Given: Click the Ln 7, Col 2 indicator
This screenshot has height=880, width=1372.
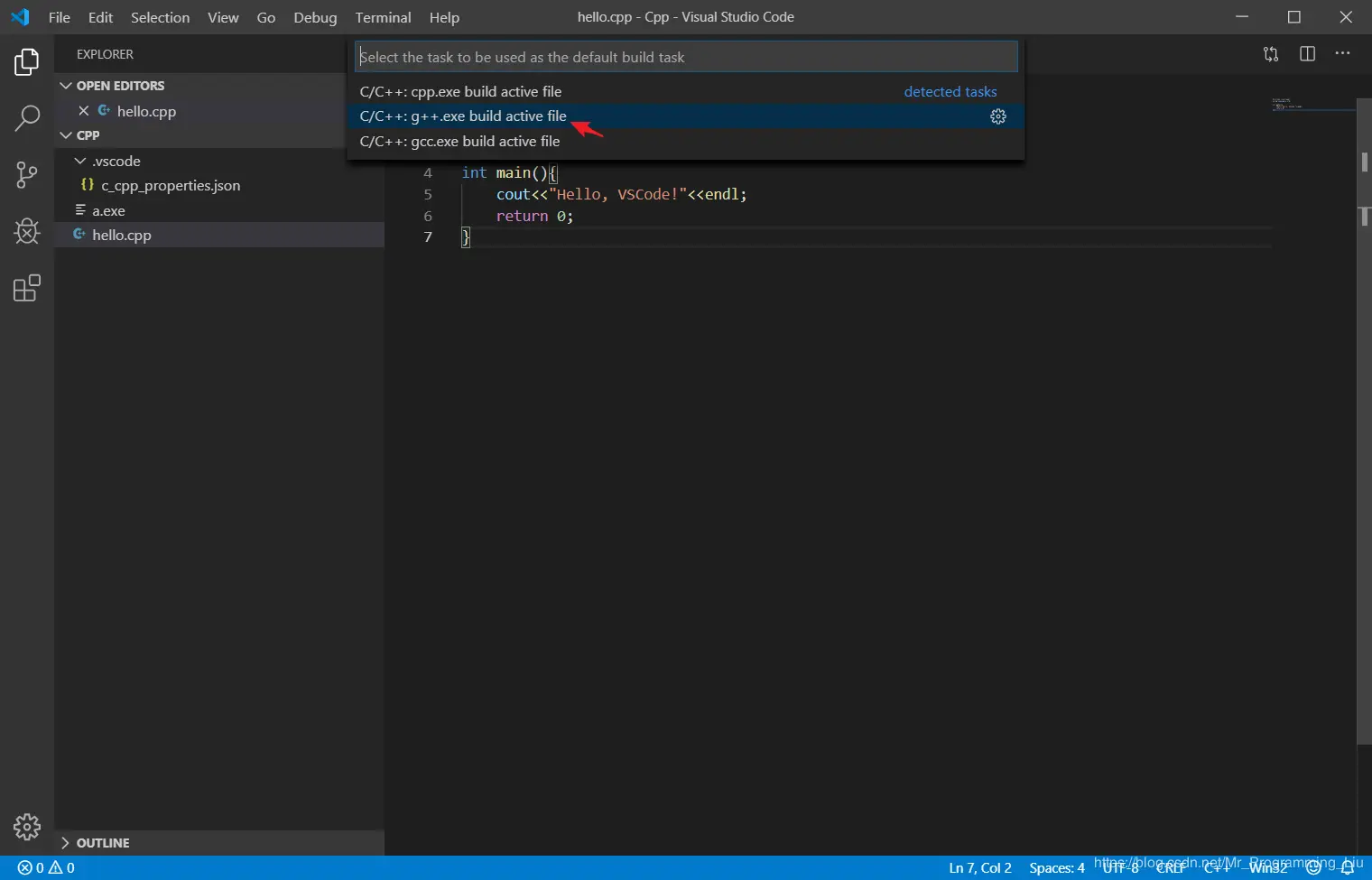Looking at the screenshot, I should coord(980,867).
